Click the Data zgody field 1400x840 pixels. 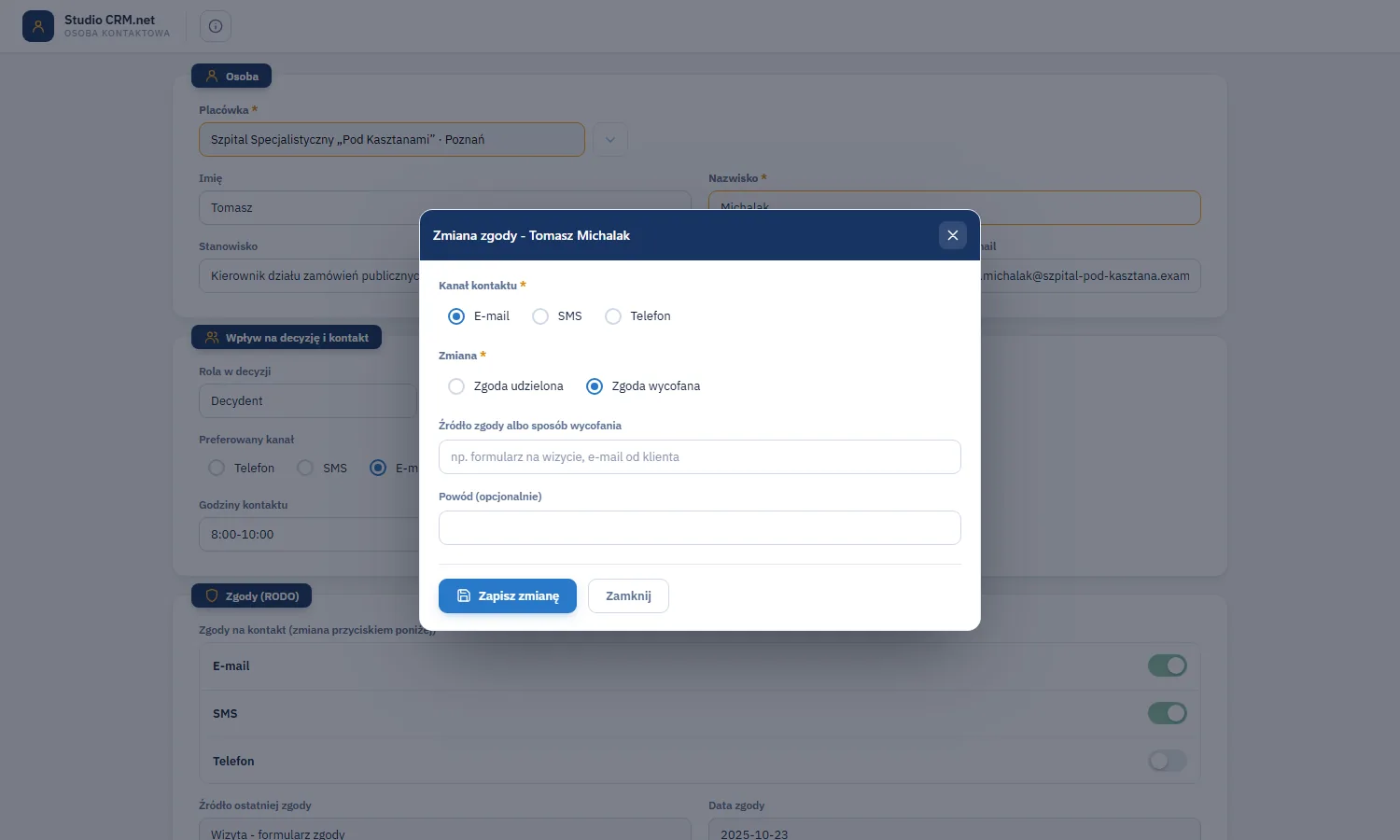[955, 829]
